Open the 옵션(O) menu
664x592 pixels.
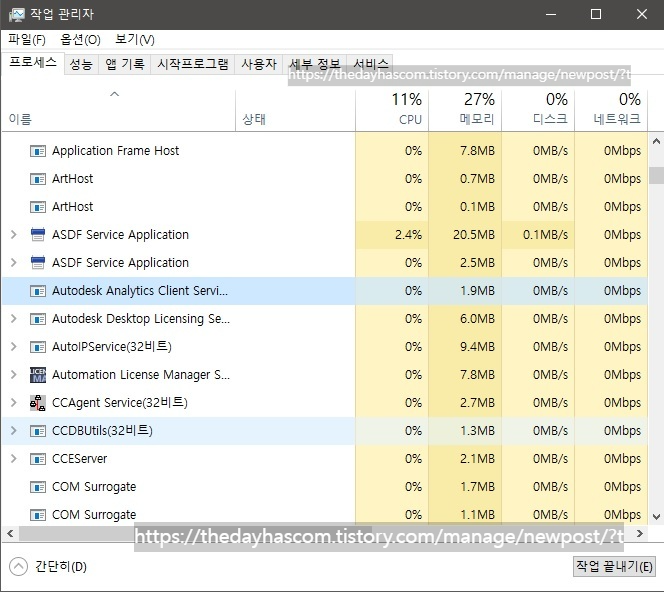click(80, 40)
